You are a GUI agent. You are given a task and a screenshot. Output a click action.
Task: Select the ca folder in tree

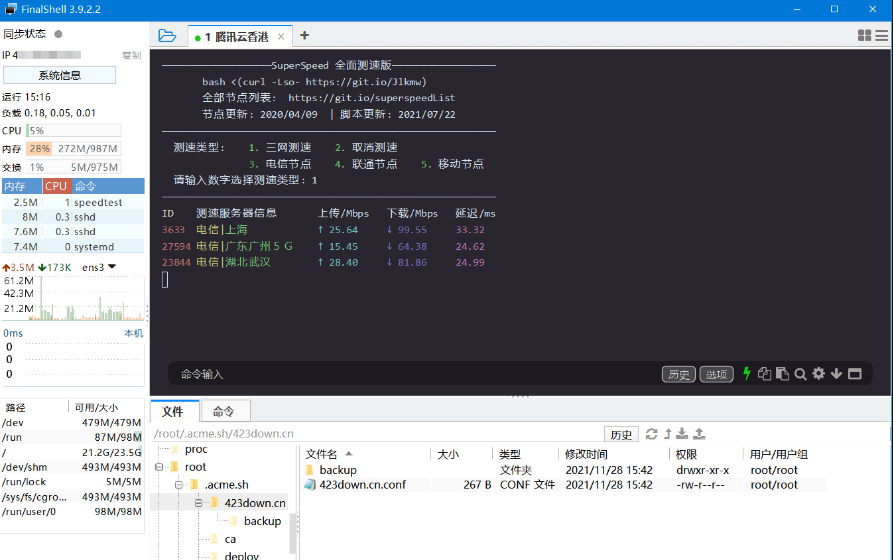[230, 539]
